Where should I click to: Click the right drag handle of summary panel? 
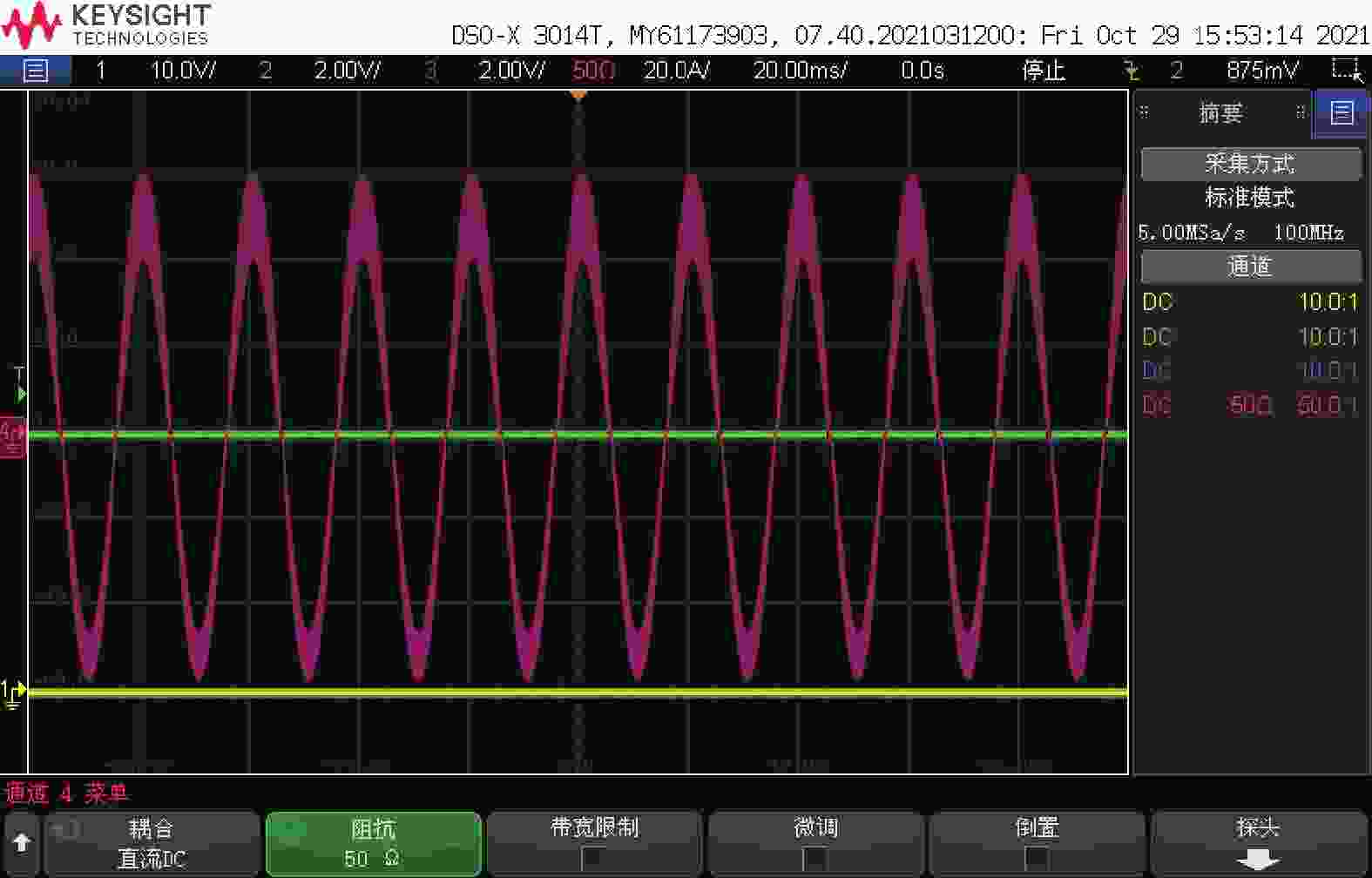[1300, 111]
